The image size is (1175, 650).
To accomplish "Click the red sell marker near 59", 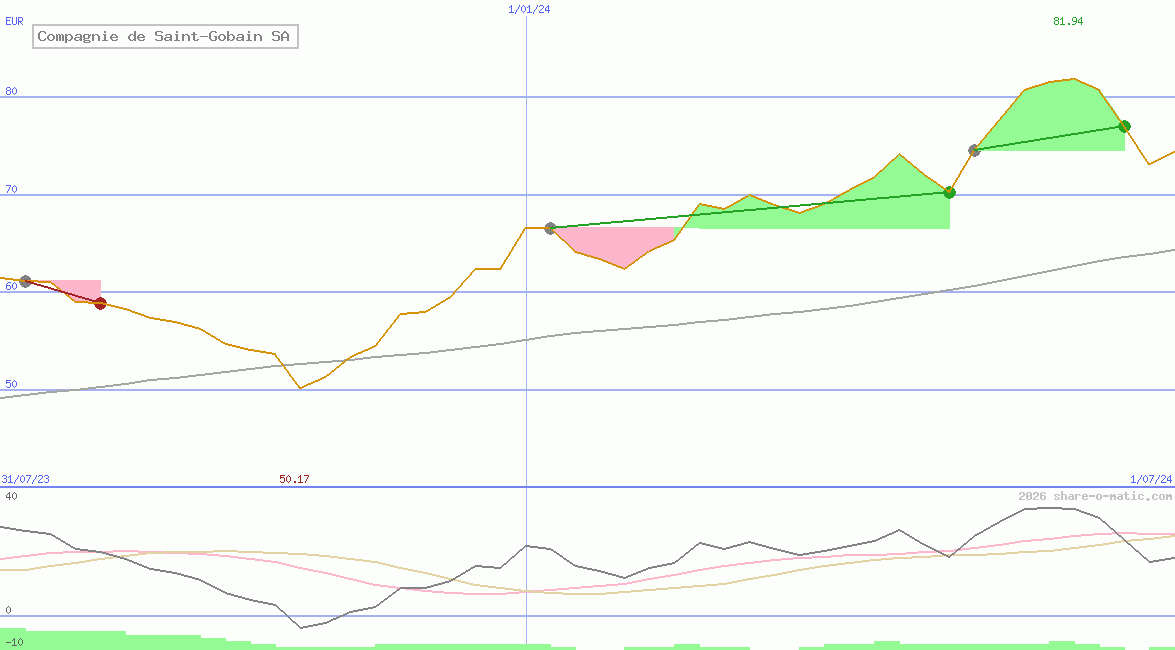I will (100, 304).
